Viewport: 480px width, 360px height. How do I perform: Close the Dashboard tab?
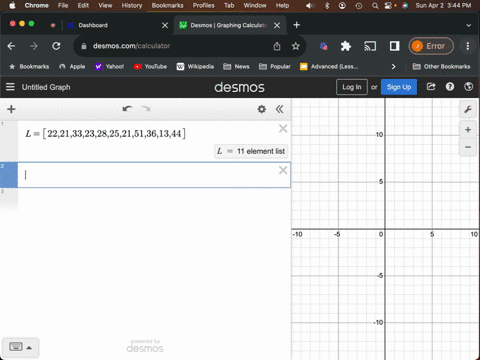click(x=165, y=25)
